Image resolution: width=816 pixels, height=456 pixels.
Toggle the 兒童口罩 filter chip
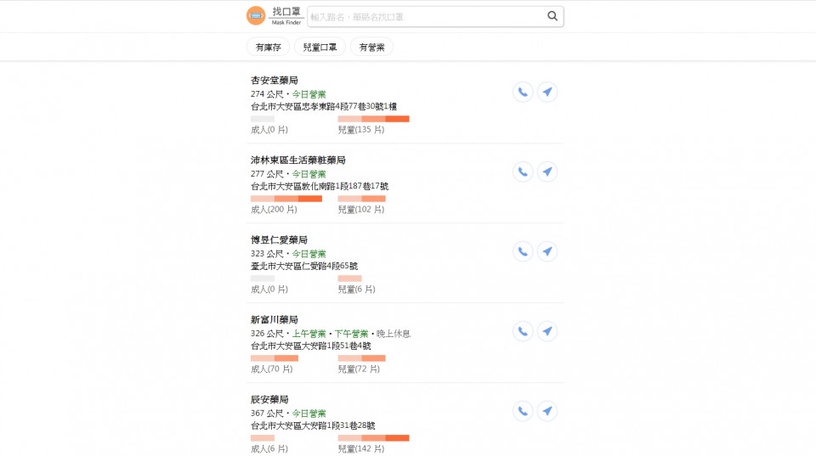coord(320,47)
